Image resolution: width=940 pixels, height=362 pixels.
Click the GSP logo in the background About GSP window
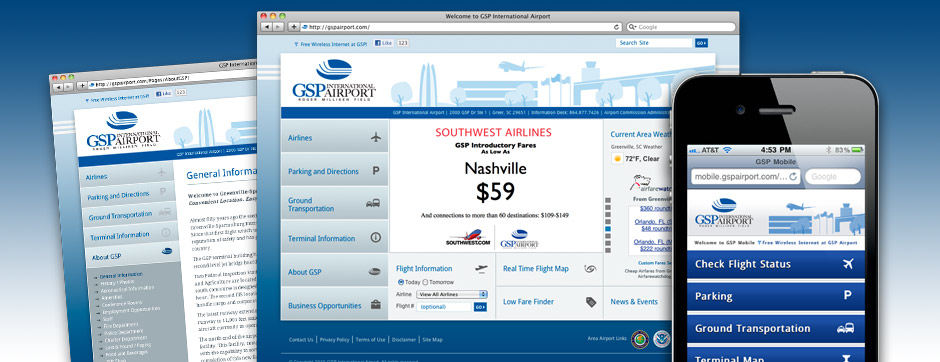pyautogui.click(x=123, y=131)
